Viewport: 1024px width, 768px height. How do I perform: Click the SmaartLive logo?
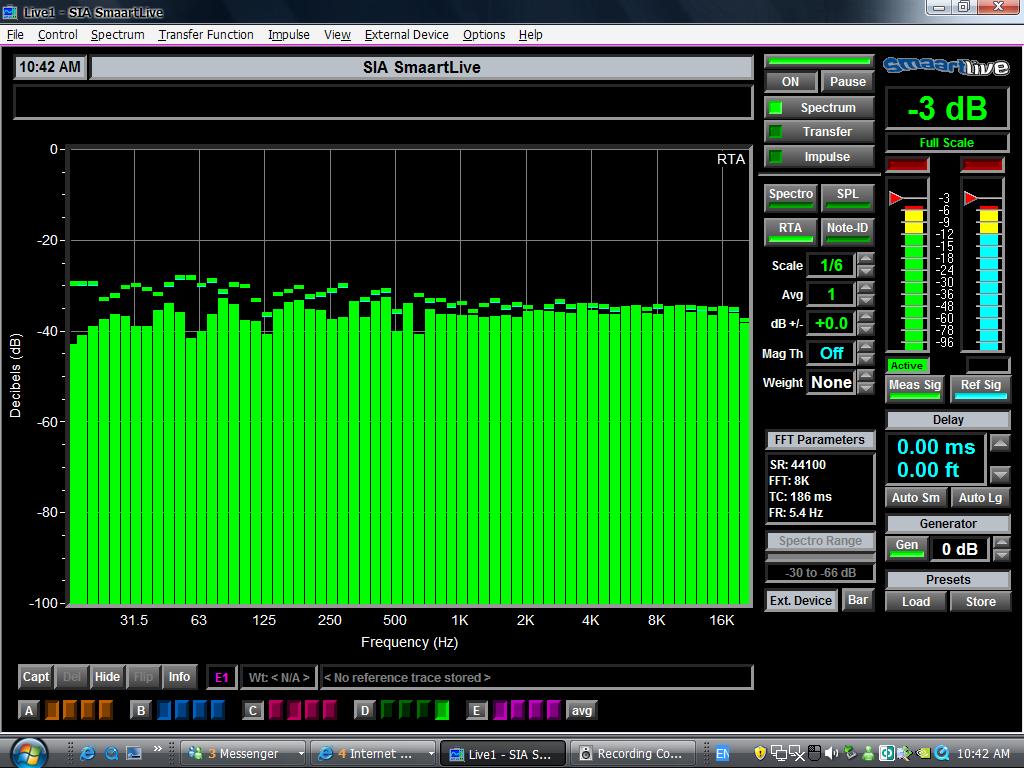click(946, 66)
